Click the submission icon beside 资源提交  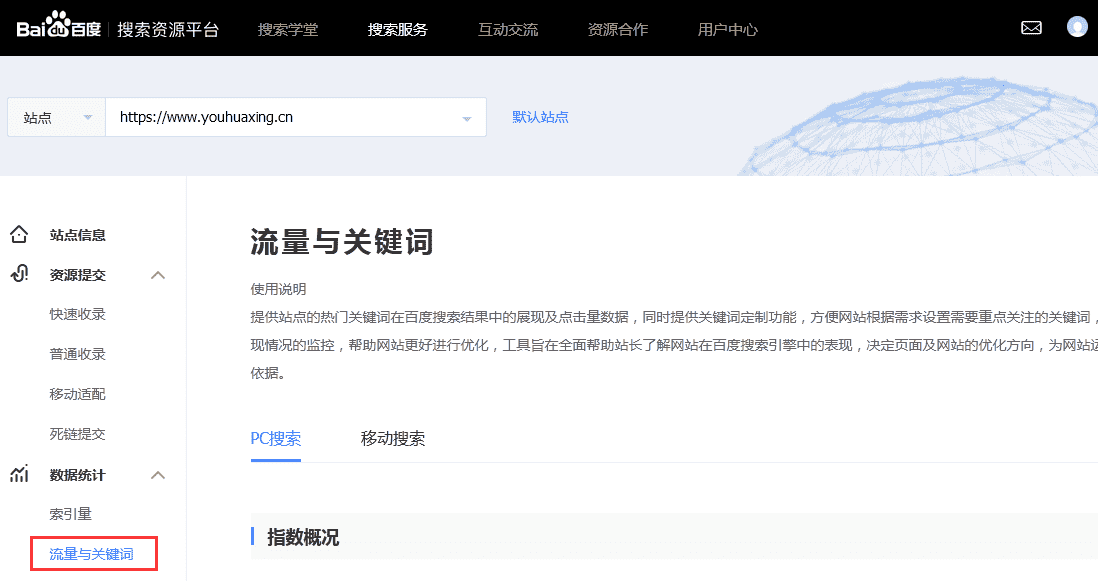tap(20, 274)
